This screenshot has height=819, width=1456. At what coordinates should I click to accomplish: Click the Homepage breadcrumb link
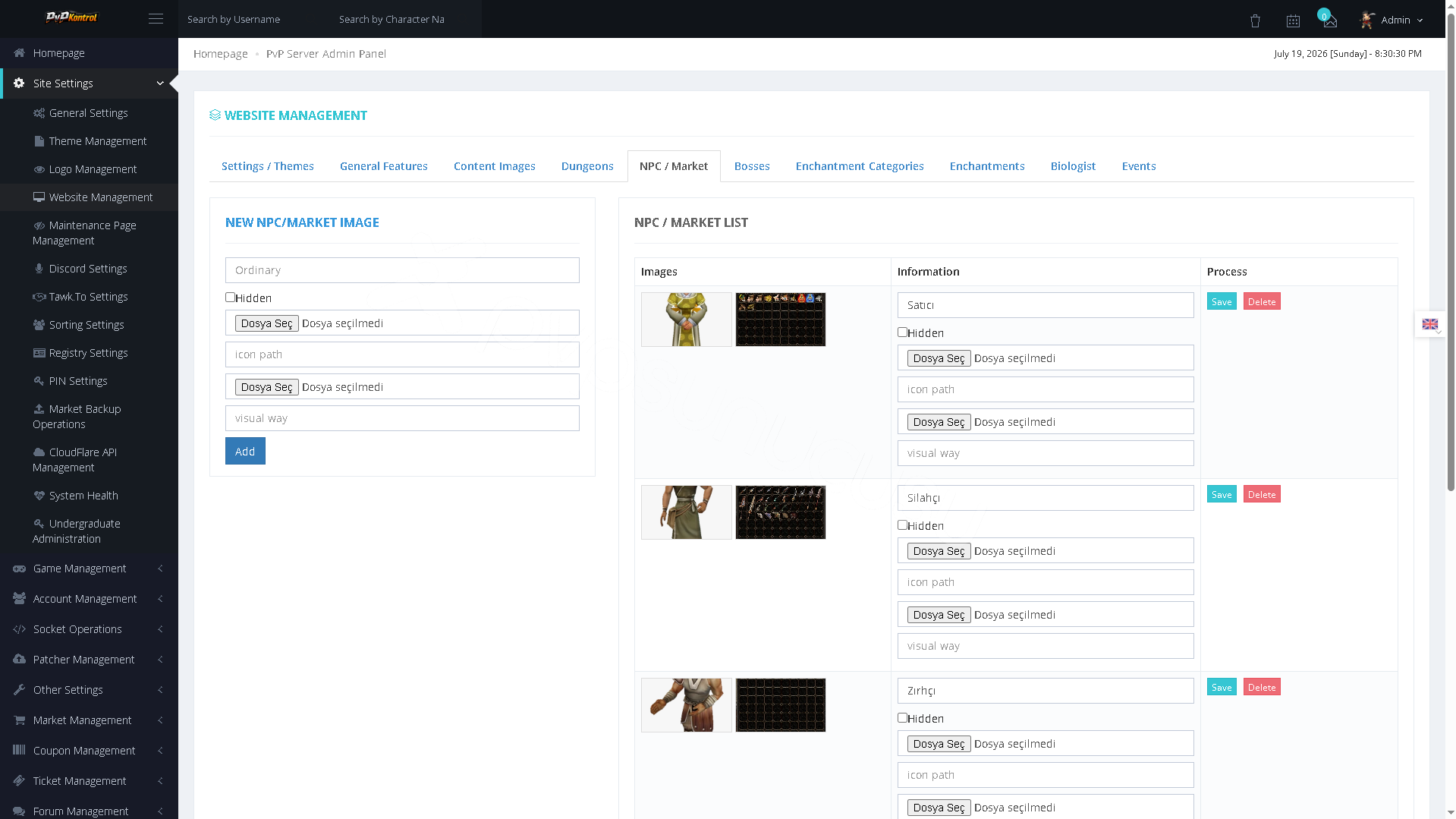(x=221, y=54)
